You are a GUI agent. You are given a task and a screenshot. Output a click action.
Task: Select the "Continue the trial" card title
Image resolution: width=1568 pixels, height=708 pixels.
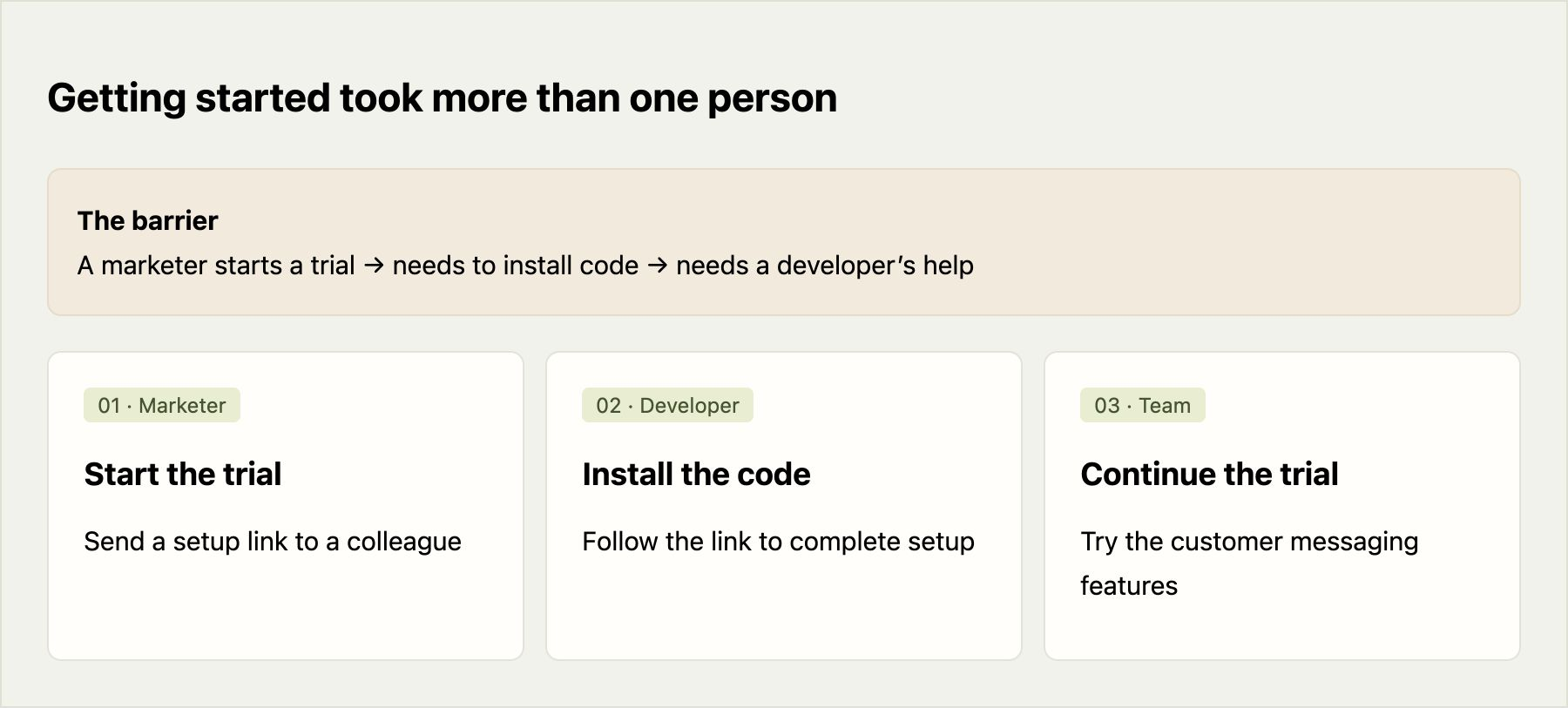click(x=1210, y=474)
